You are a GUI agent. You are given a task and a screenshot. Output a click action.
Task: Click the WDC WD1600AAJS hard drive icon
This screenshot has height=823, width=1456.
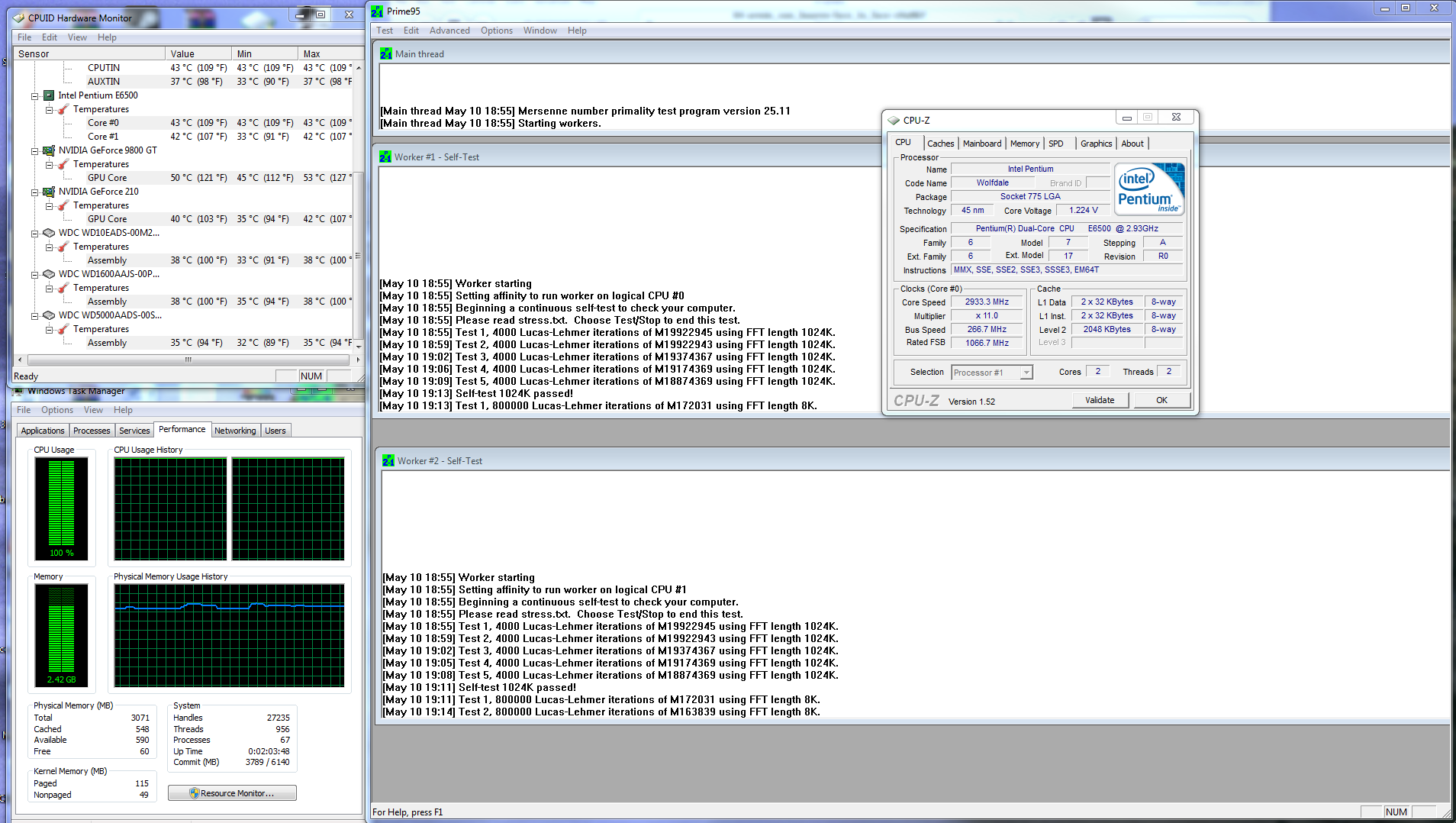pos(49,274)
